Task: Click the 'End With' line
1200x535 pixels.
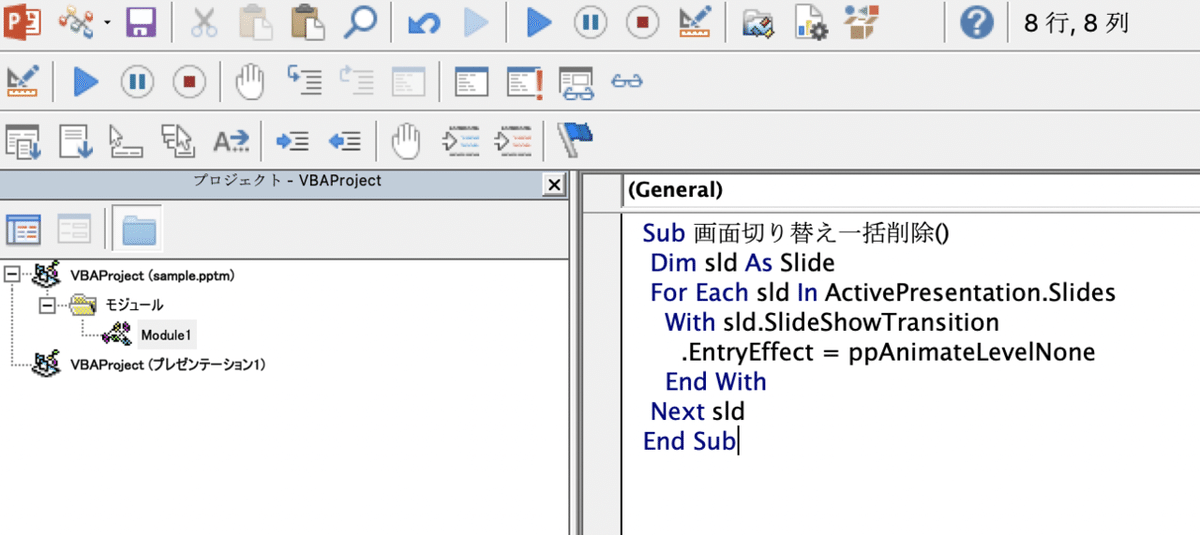Action: coord(716,382)
